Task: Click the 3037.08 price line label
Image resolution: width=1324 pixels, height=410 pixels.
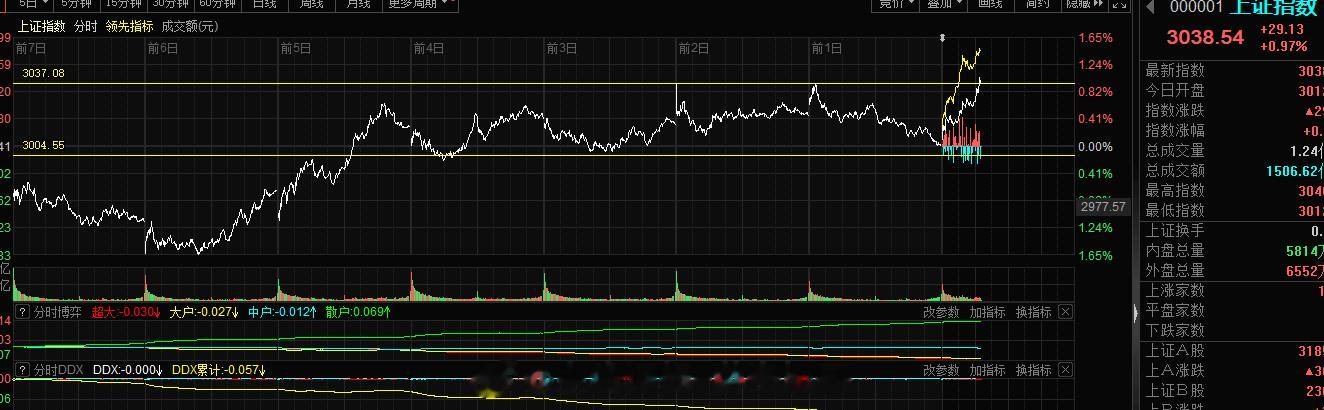Action: tap(44, 73)
